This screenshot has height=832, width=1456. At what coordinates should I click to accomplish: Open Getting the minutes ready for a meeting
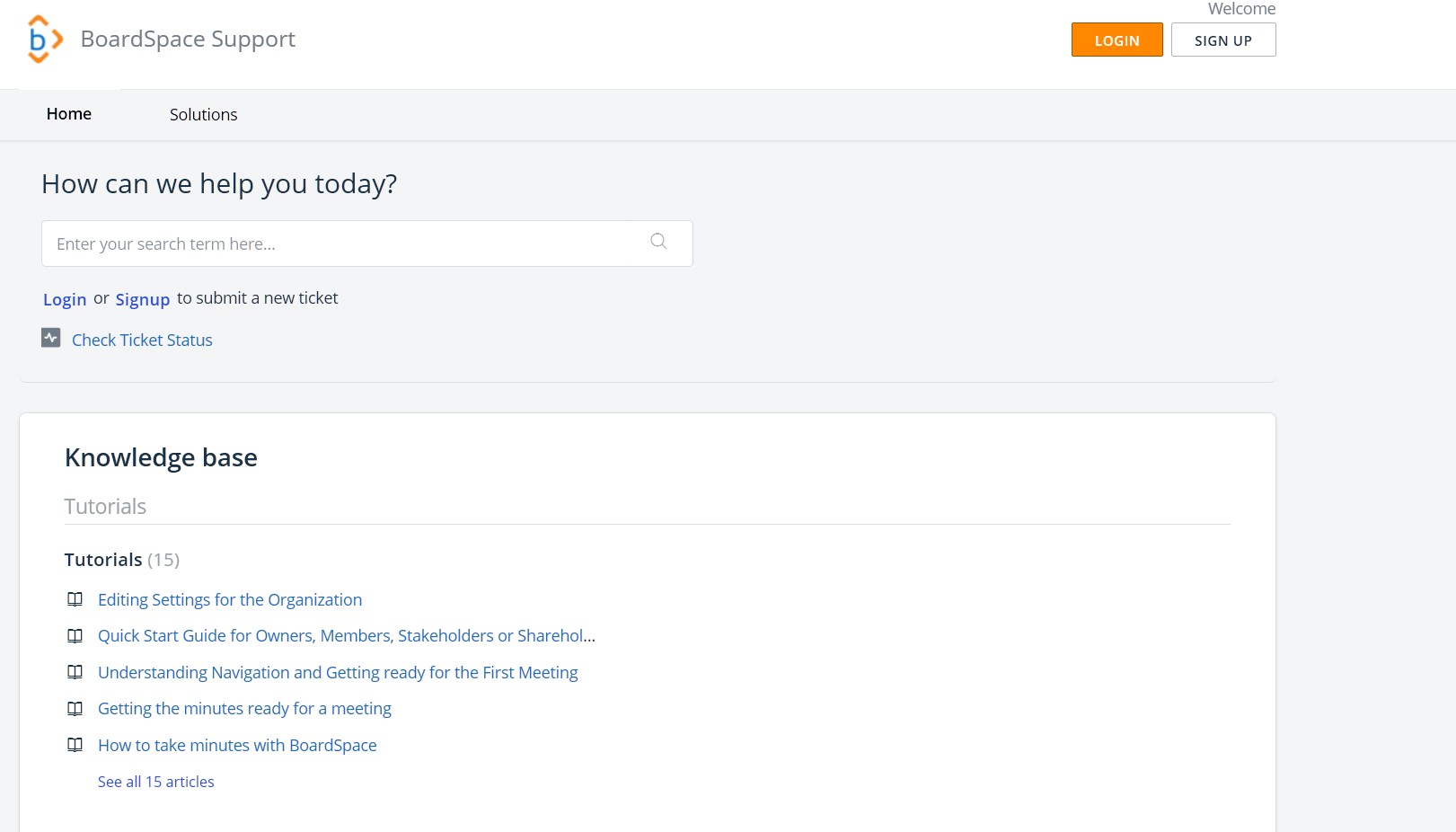(x=244, y=708)
